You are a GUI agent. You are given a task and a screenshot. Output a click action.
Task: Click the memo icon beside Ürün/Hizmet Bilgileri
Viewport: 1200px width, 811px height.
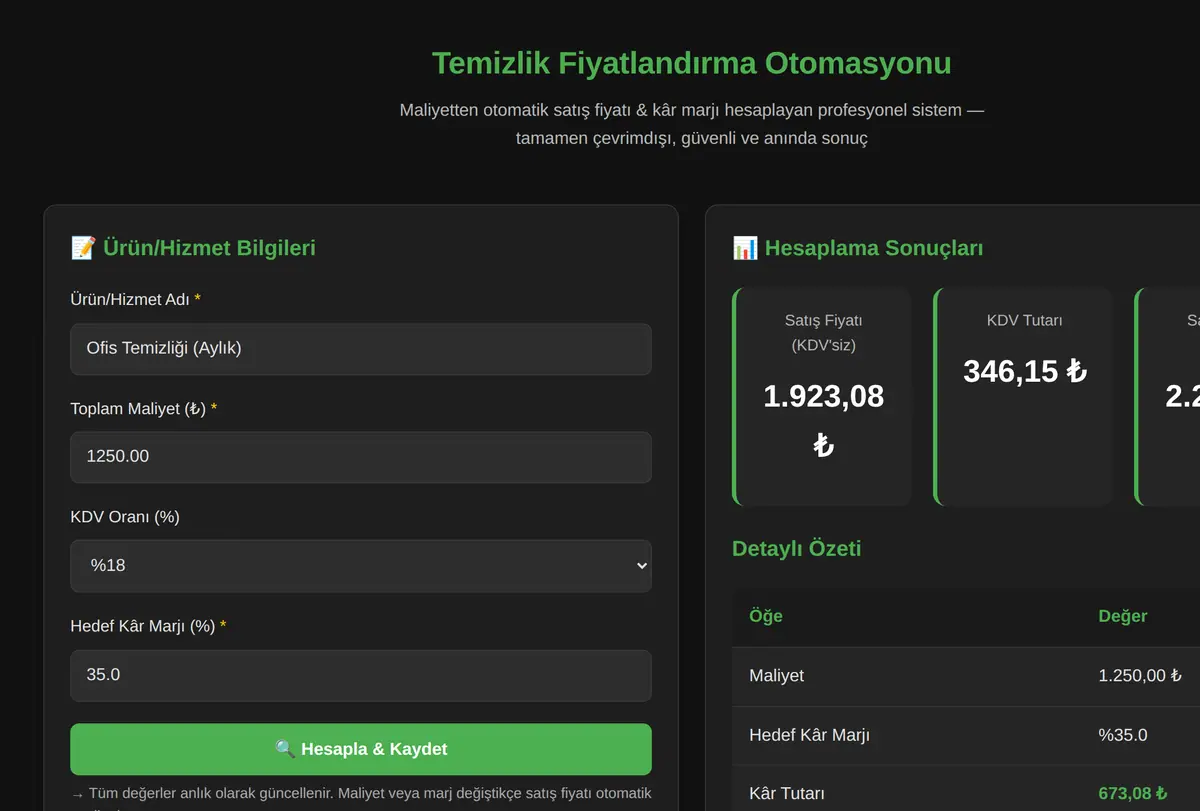click(x=83, y=247)
